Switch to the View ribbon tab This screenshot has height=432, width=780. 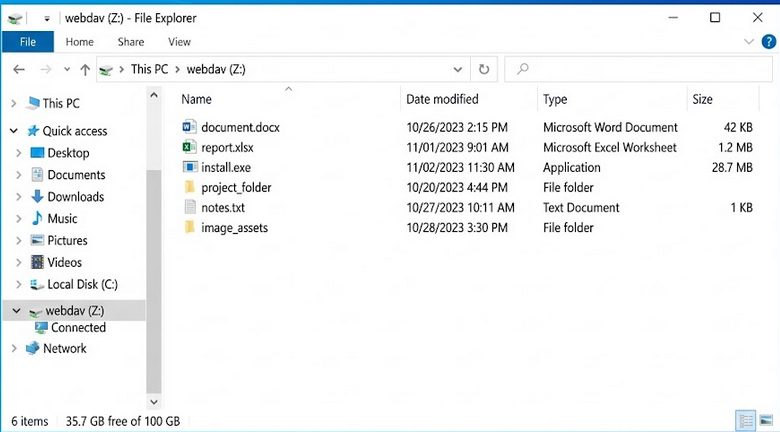tap(179, 42)
